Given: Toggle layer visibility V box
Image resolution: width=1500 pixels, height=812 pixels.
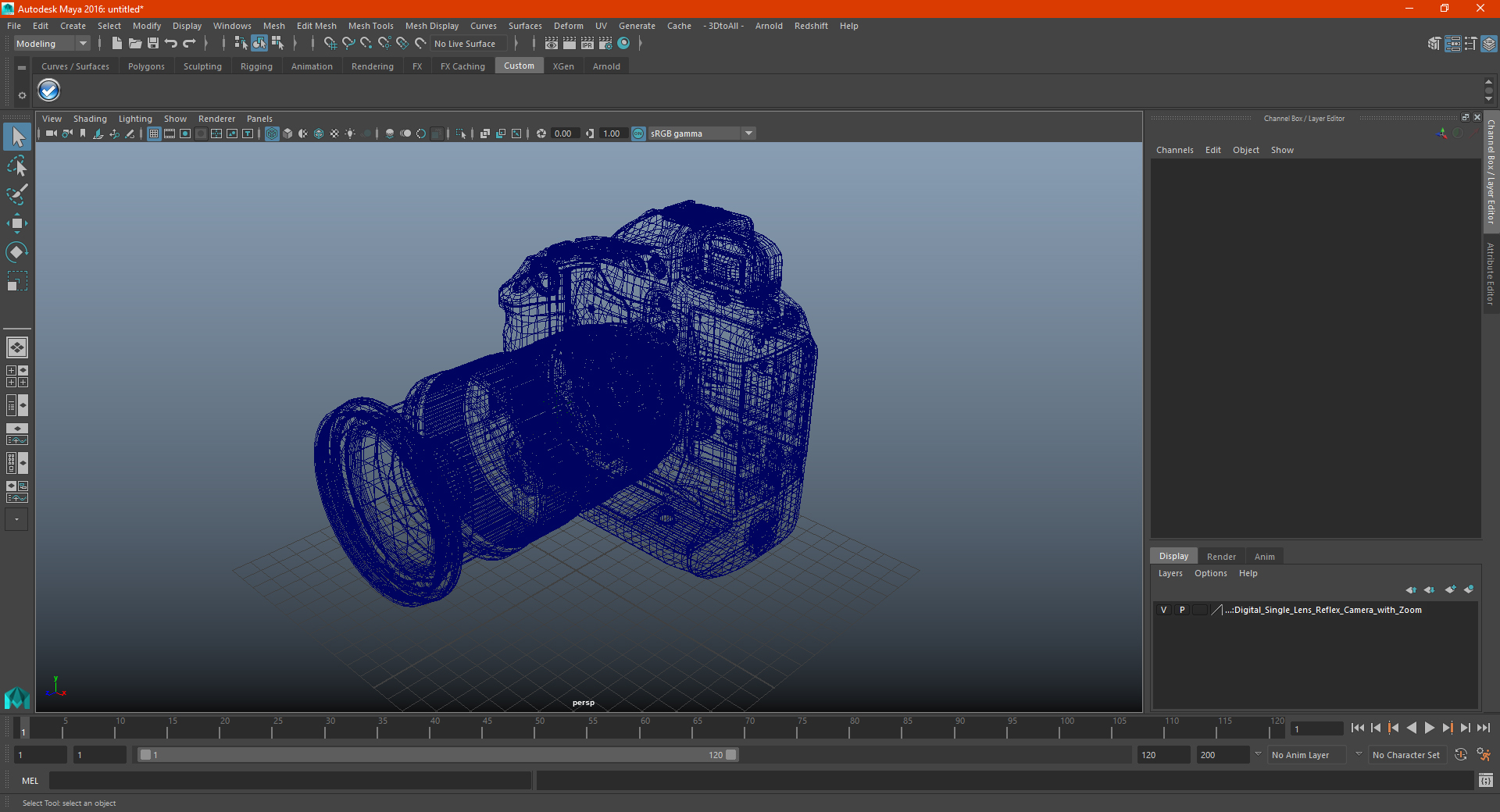Looking at the screenshot, I should pos(1163,610).
